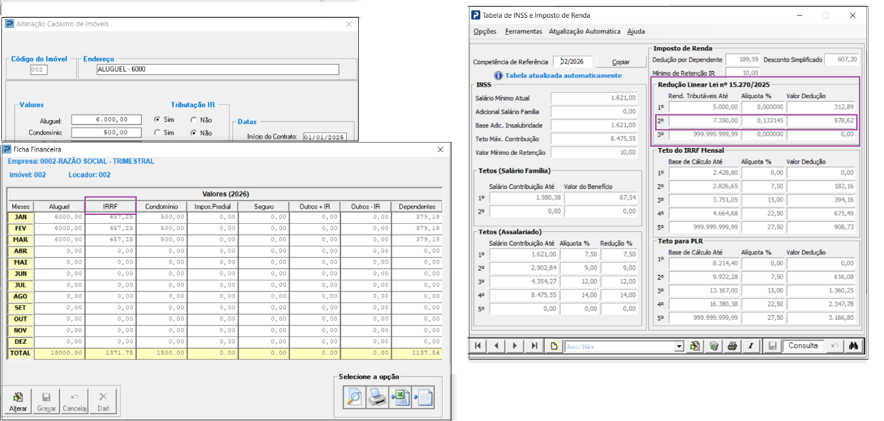Export the ficha to a text document
This screenshot has width=884, height=421.
point(424,398)
